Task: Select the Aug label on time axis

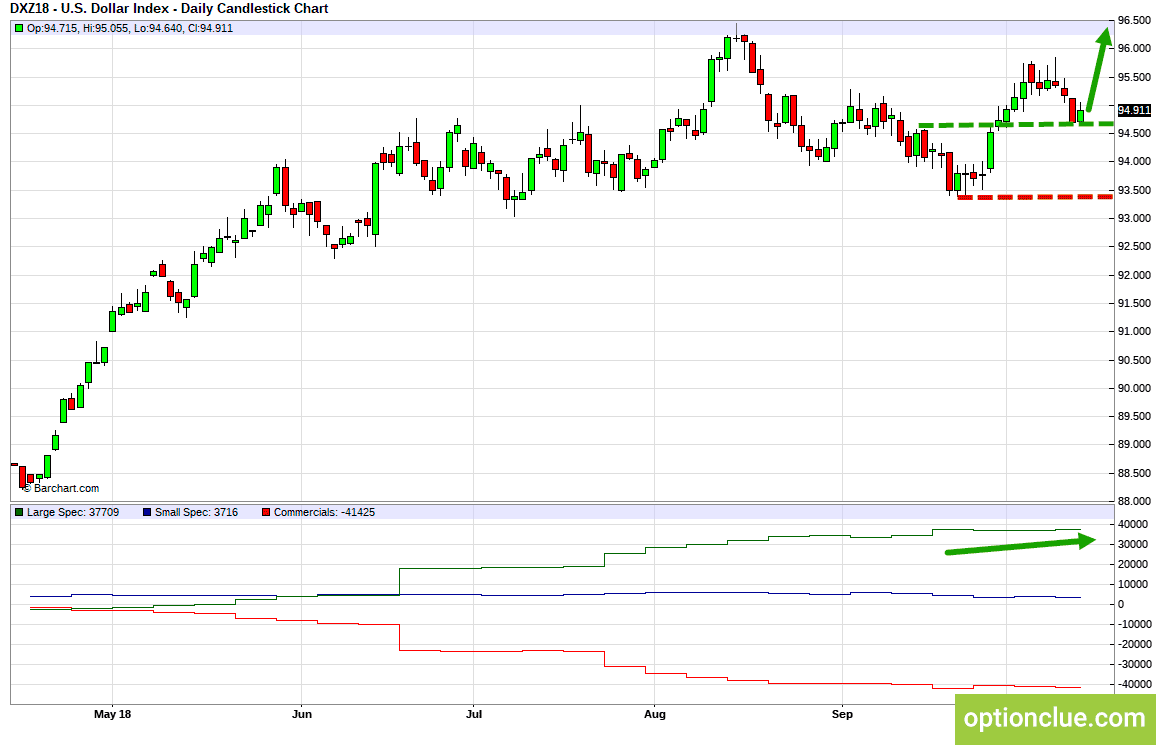Action: (x=653, y=714)
